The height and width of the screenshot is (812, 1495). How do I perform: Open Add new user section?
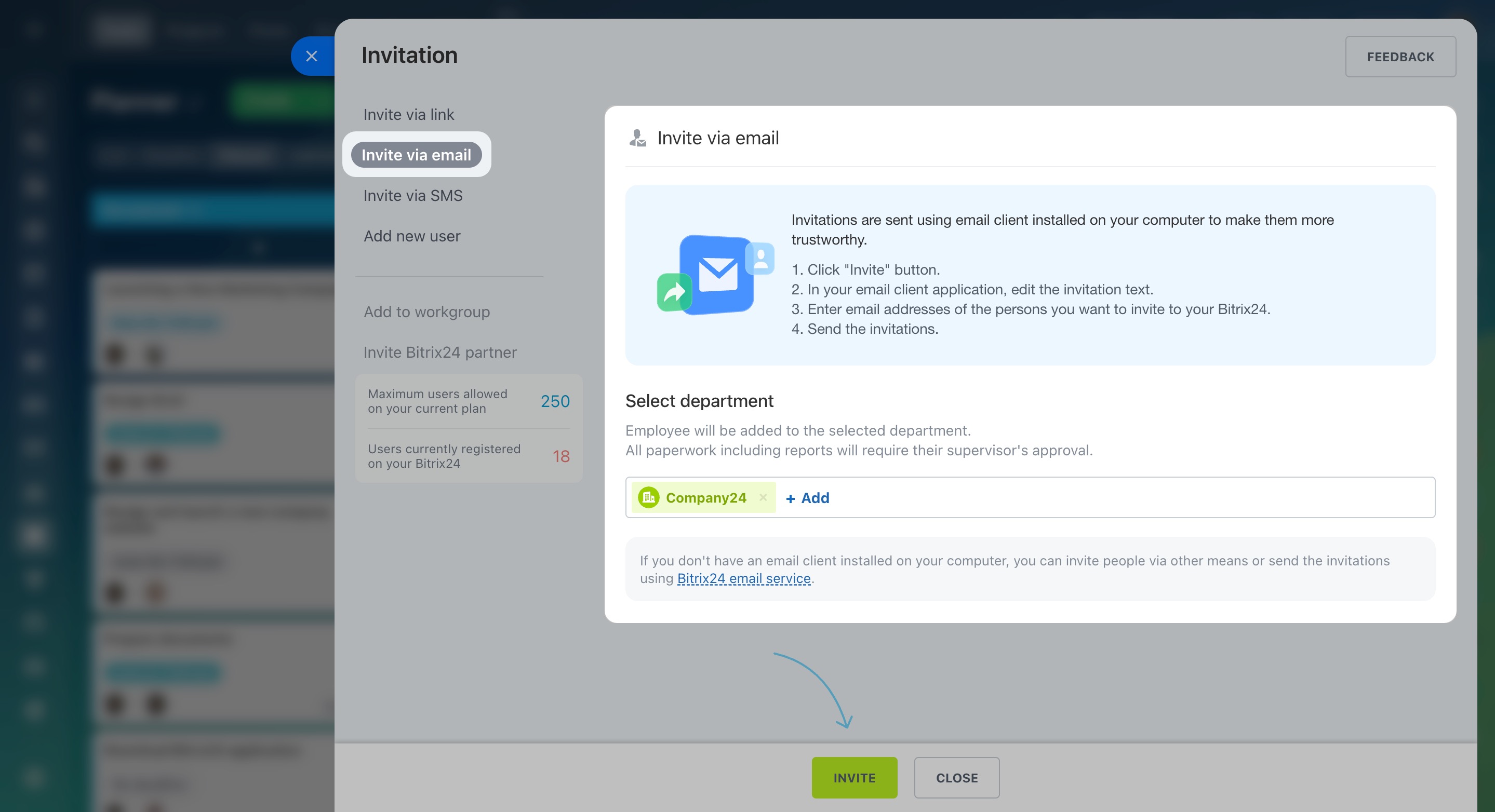click(x=411, y=236)
